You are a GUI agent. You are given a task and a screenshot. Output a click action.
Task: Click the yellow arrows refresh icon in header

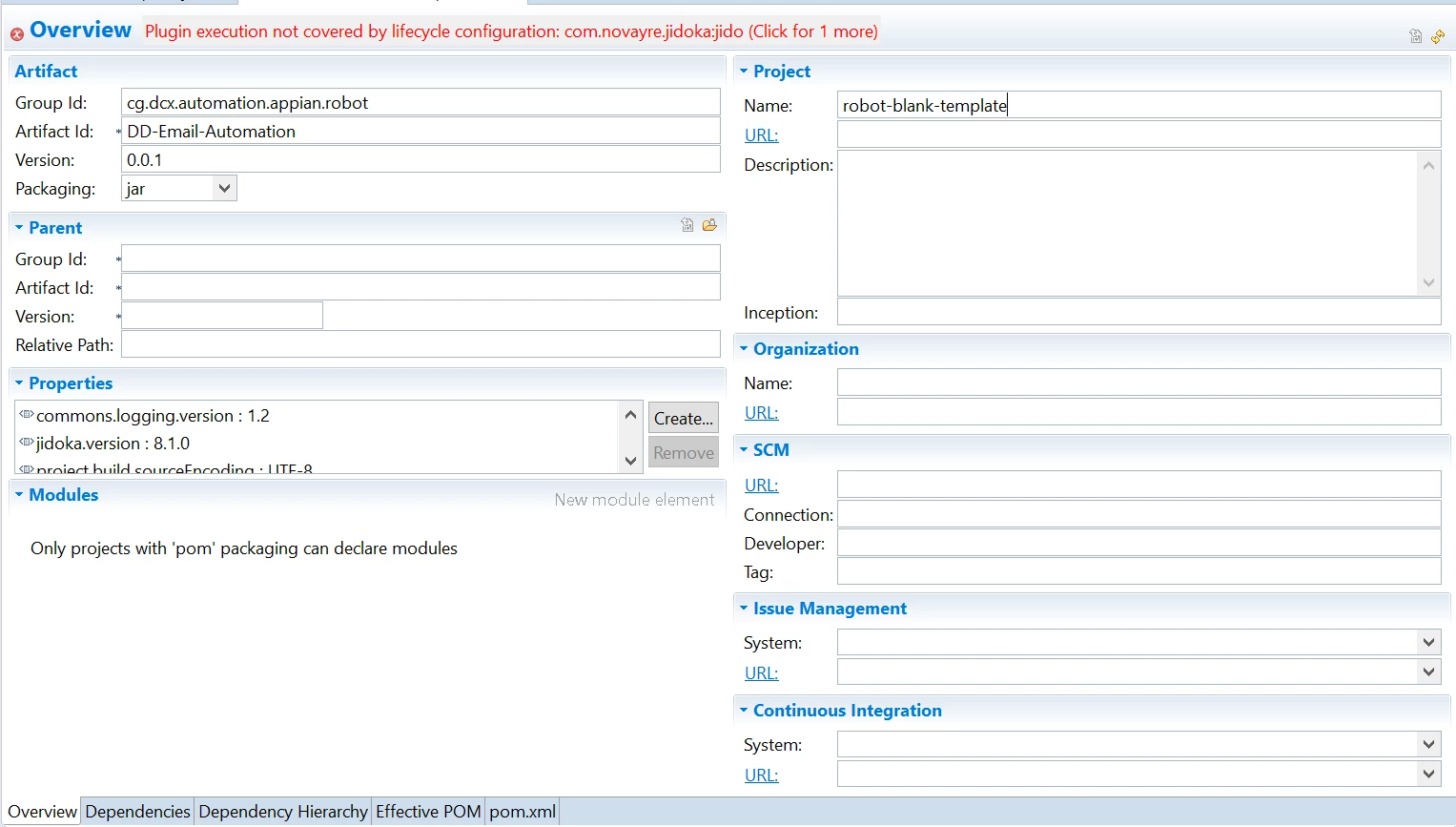coord(1438,36)
